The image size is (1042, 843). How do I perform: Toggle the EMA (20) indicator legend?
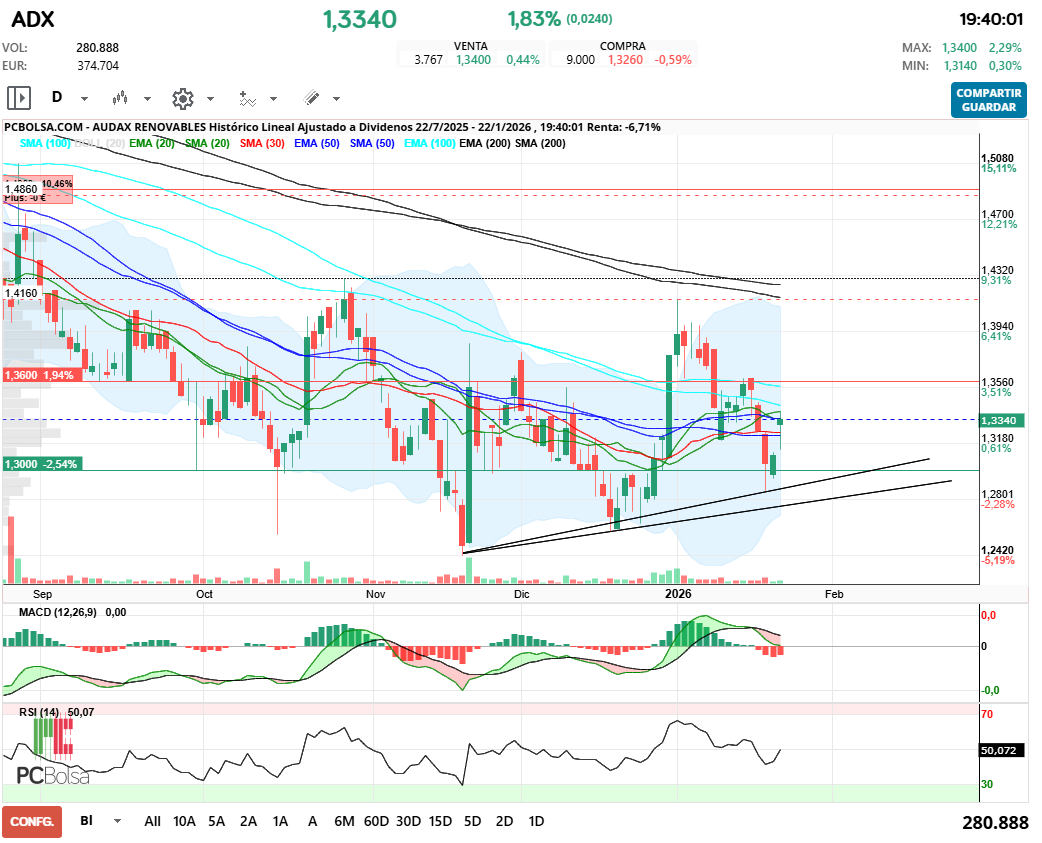pyautogui.click(x=153, y=144)
